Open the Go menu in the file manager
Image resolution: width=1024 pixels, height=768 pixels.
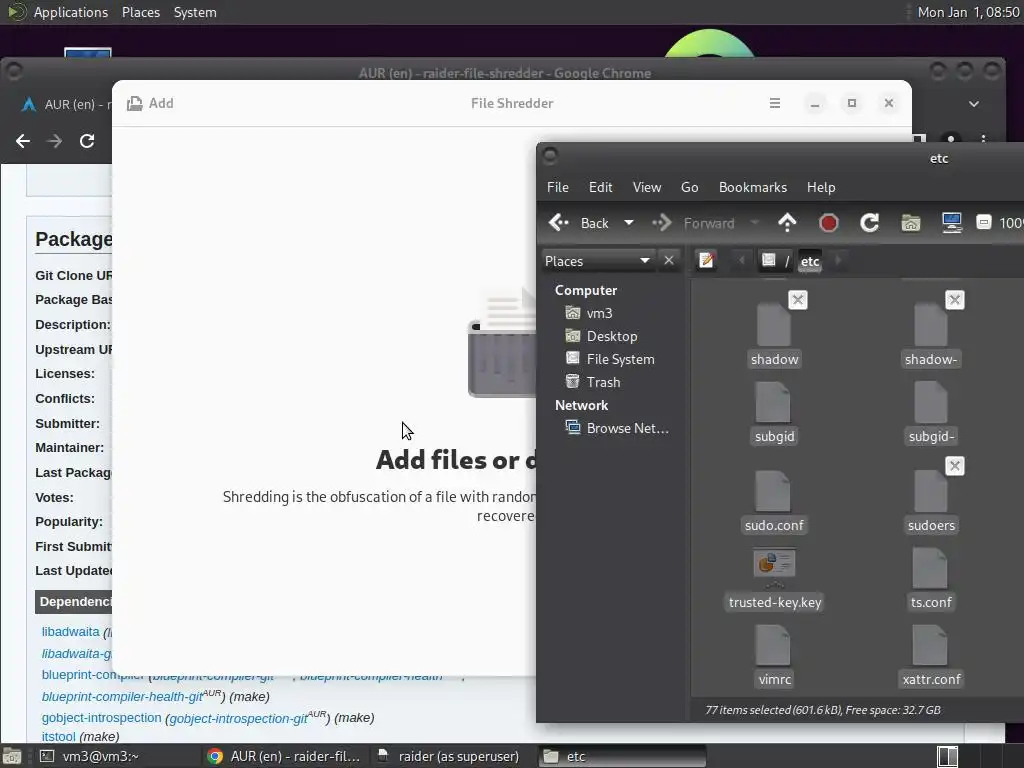(x=690, y=187)
